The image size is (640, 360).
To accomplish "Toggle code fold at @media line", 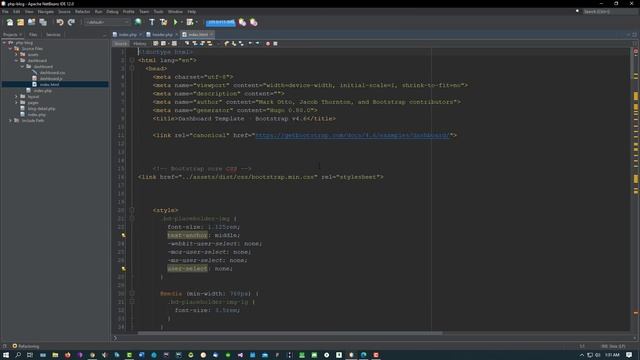I will 132,293.
